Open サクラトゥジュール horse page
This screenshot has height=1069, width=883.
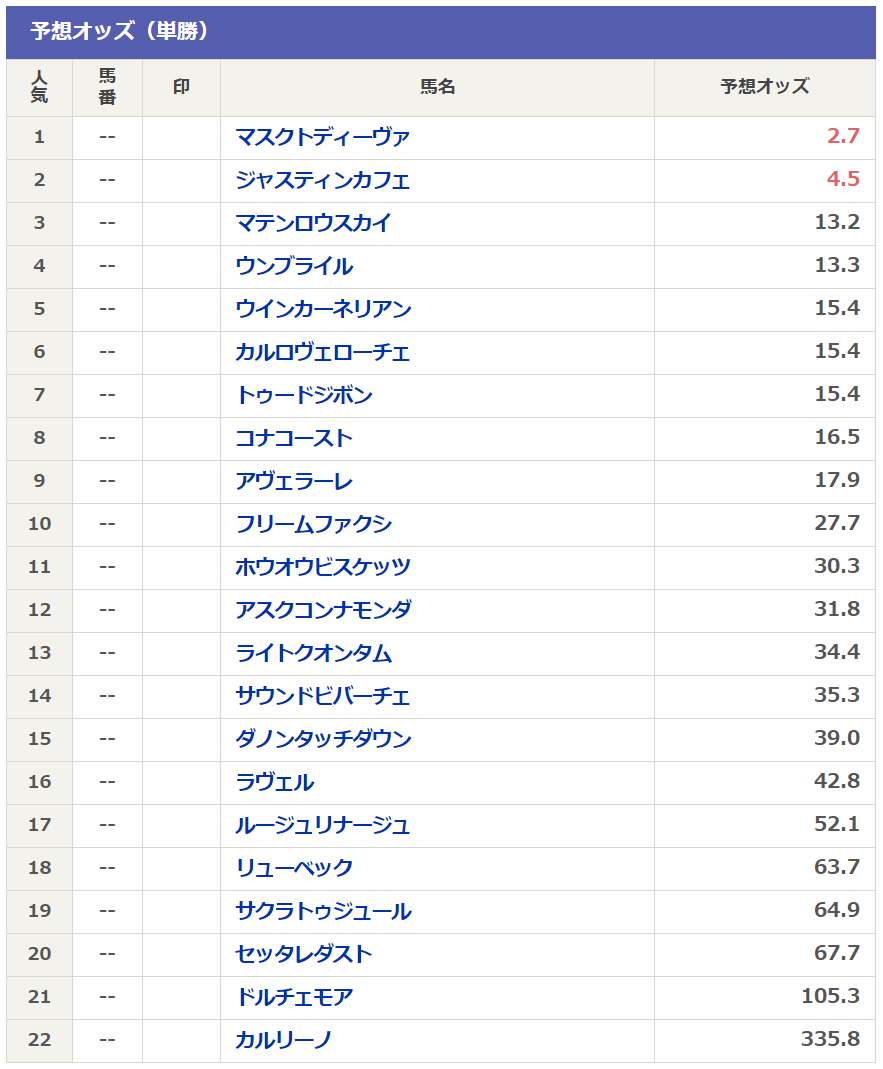(323, 910)
